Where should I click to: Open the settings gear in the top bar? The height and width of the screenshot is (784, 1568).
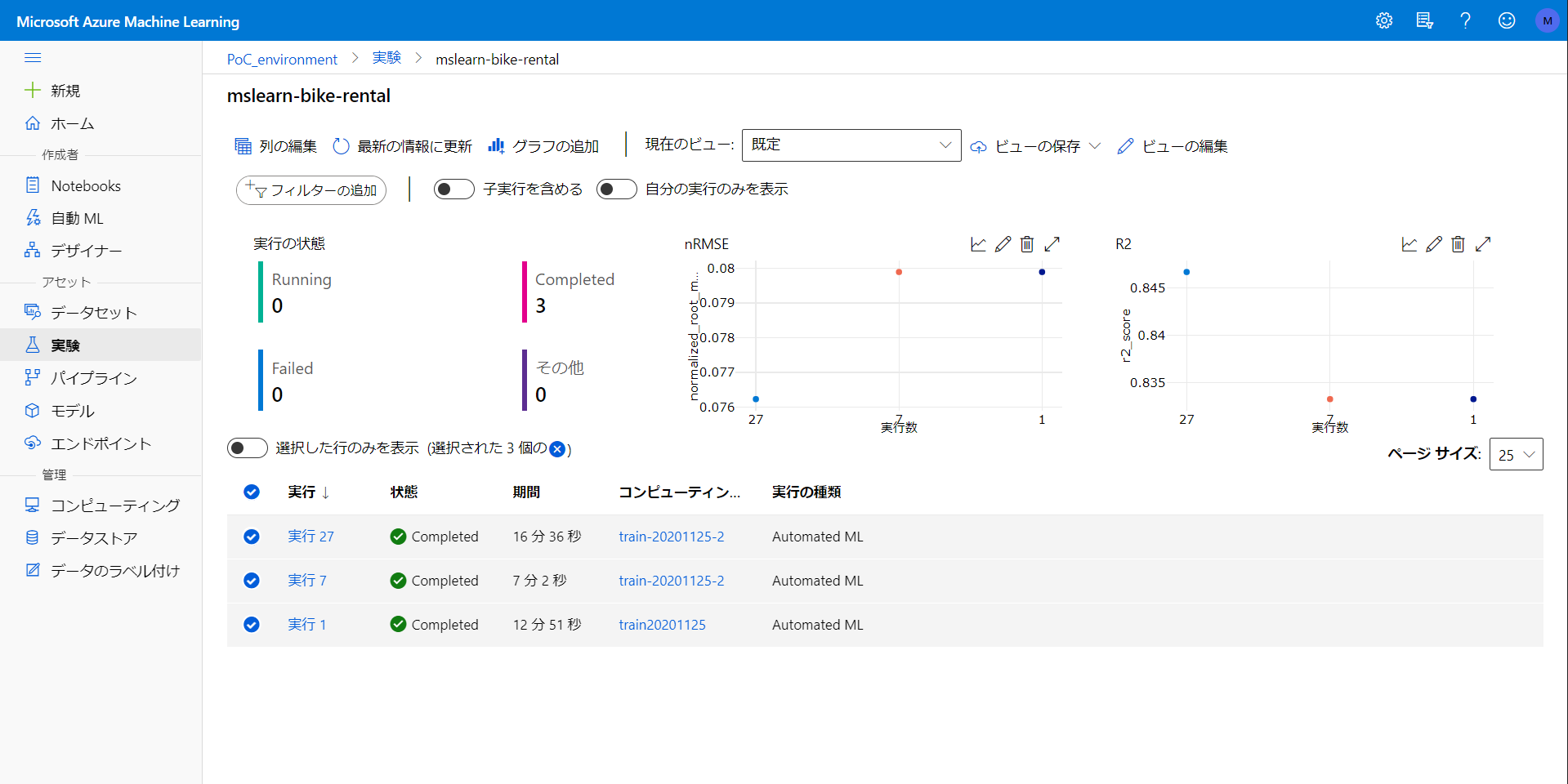(1383, 20)
